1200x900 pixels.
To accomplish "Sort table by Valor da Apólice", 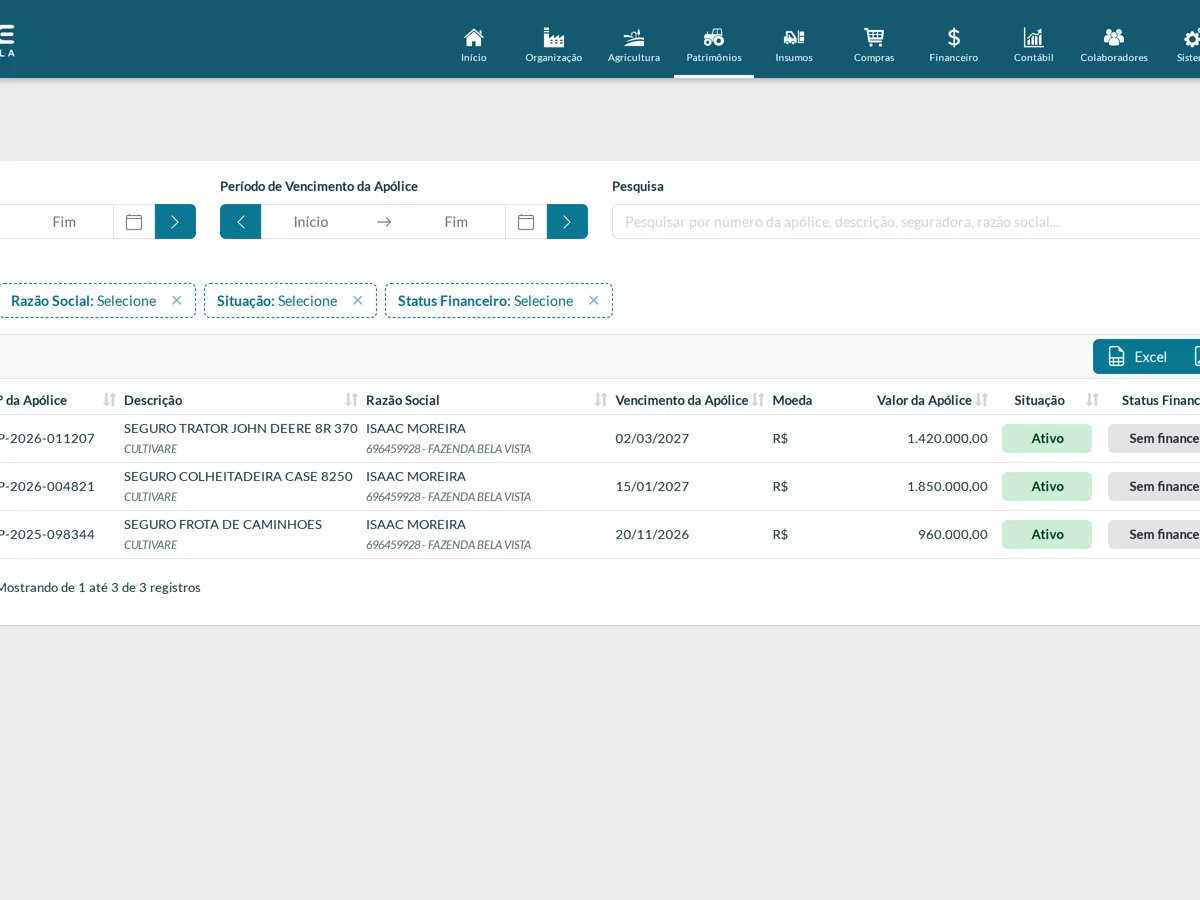I will click(982, 400).
